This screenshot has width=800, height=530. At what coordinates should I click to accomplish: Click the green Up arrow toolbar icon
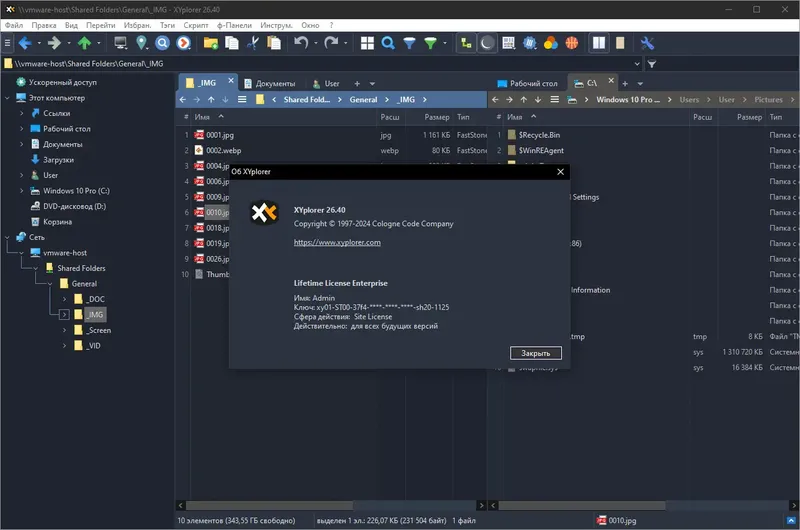point(84,43)
